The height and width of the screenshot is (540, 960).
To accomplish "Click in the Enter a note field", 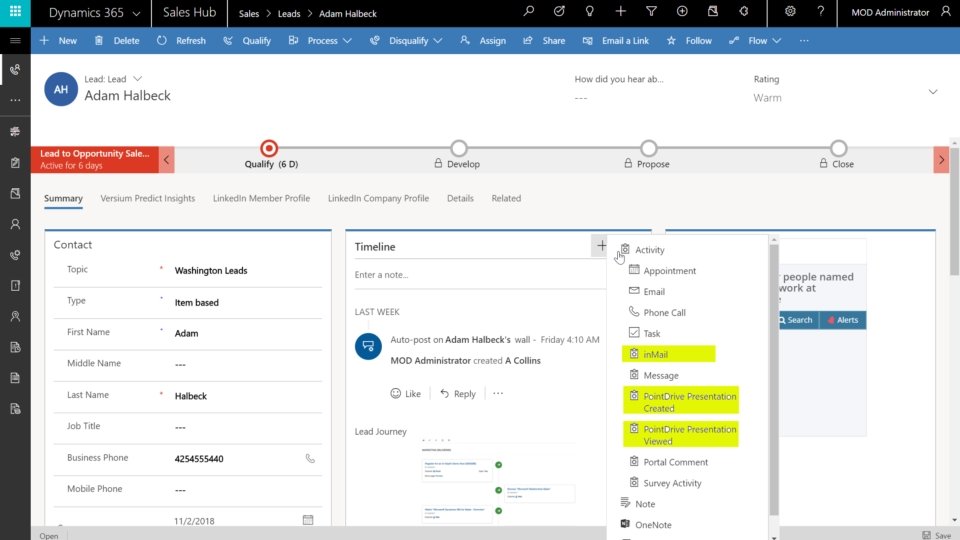I will tap(479, 274).
